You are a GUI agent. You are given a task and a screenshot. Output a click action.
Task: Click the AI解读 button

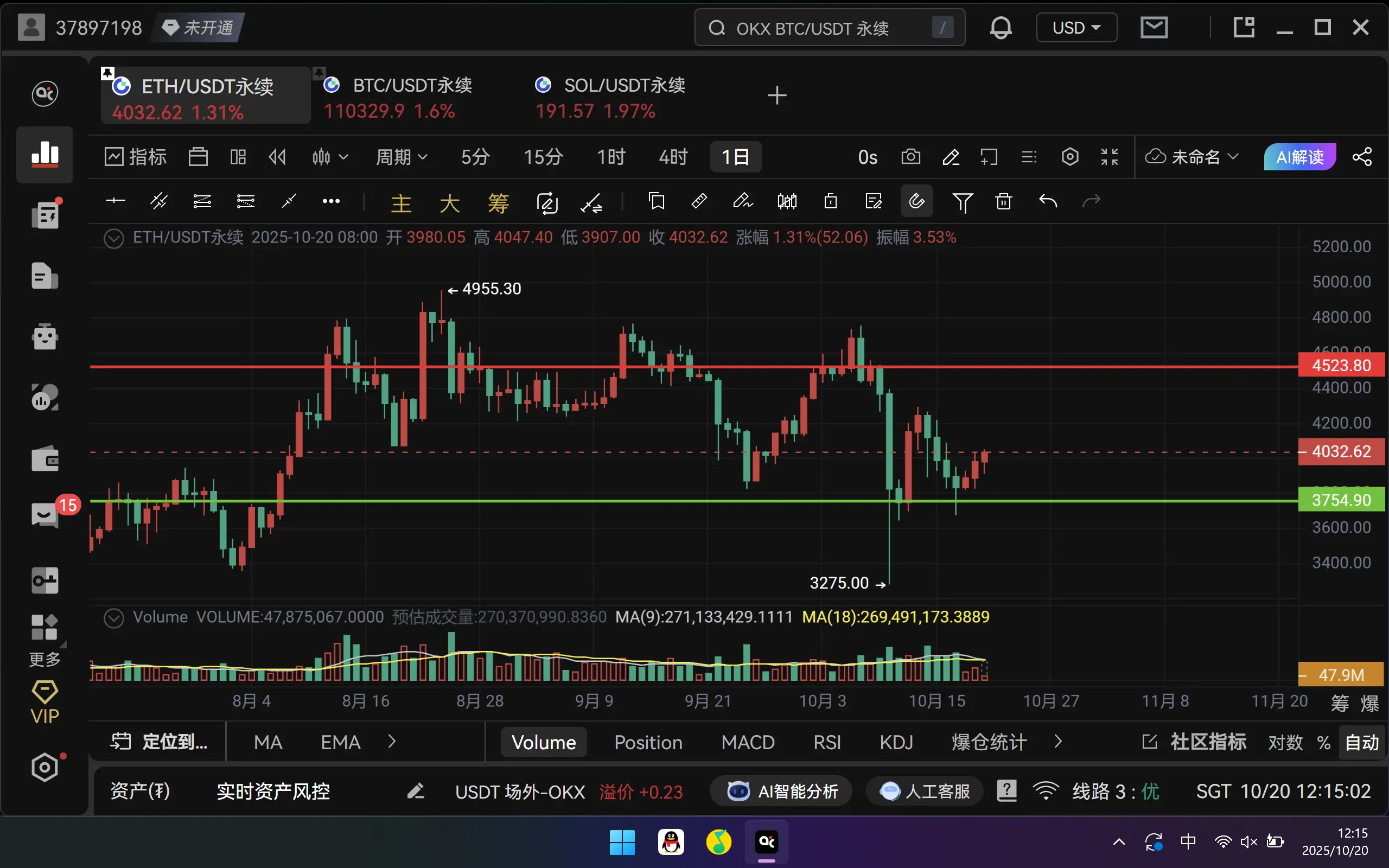pos(1299,157)
